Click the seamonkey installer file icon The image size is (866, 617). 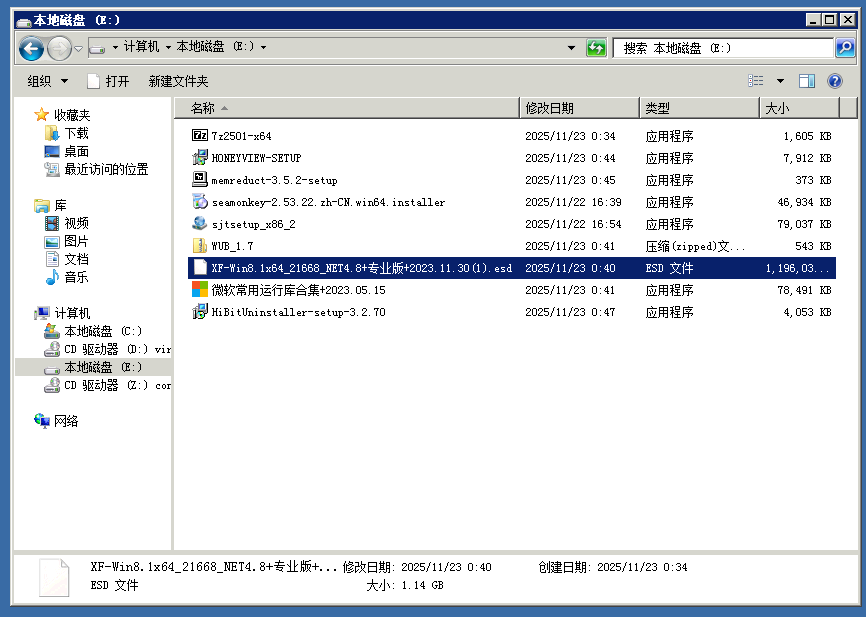pos(199,202)
